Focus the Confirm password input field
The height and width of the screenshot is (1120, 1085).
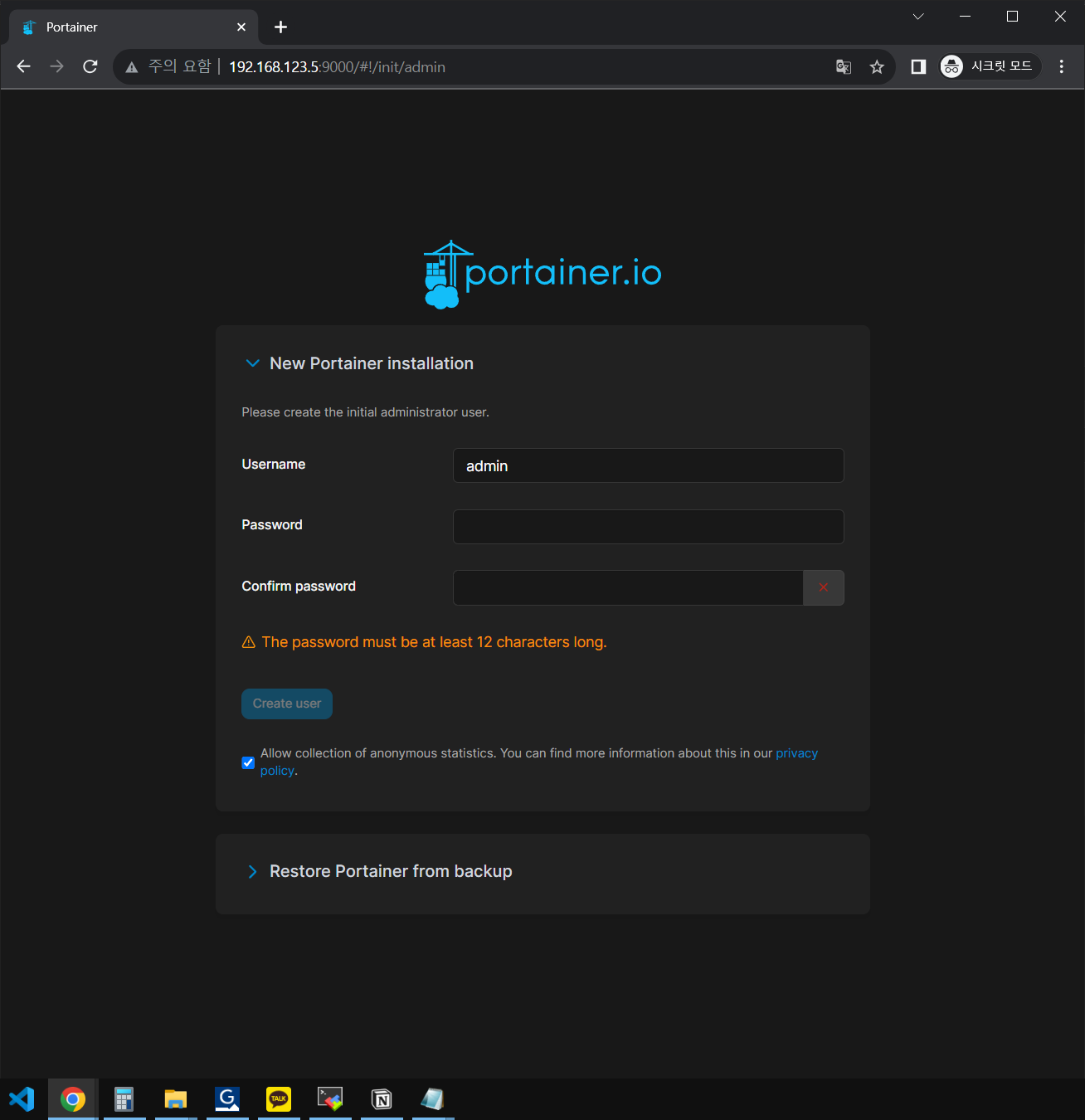[628, 587]
